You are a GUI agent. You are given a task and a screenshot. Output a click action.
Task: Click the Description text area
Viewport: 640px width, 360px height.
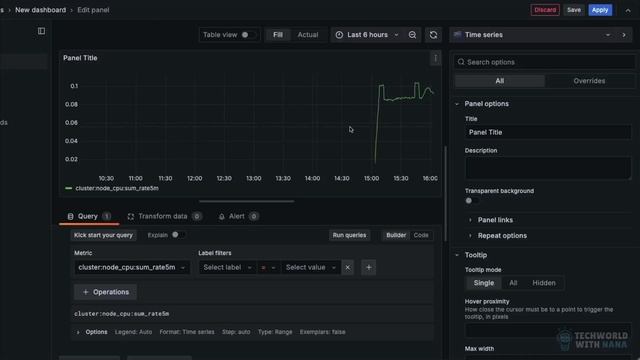[548, 168]
